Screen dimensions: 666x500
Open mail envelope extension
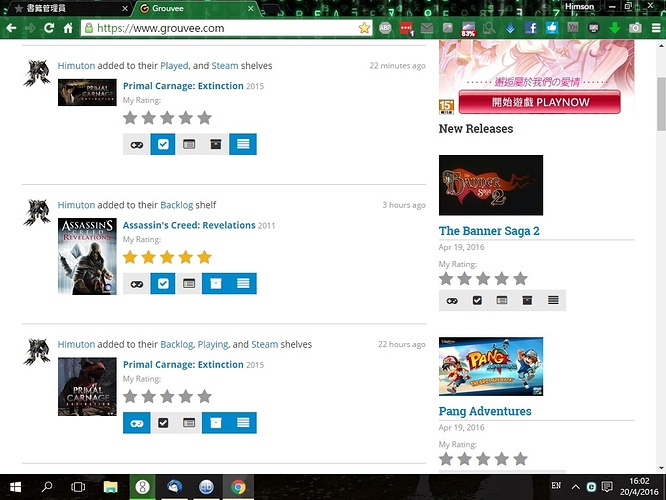coord(426,28)
